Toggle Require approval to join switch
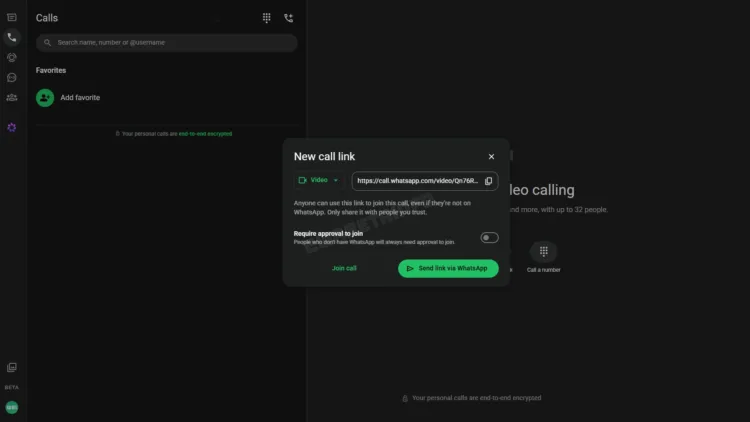The width and height of the screenshot is (750, 422). click(489, 238)
